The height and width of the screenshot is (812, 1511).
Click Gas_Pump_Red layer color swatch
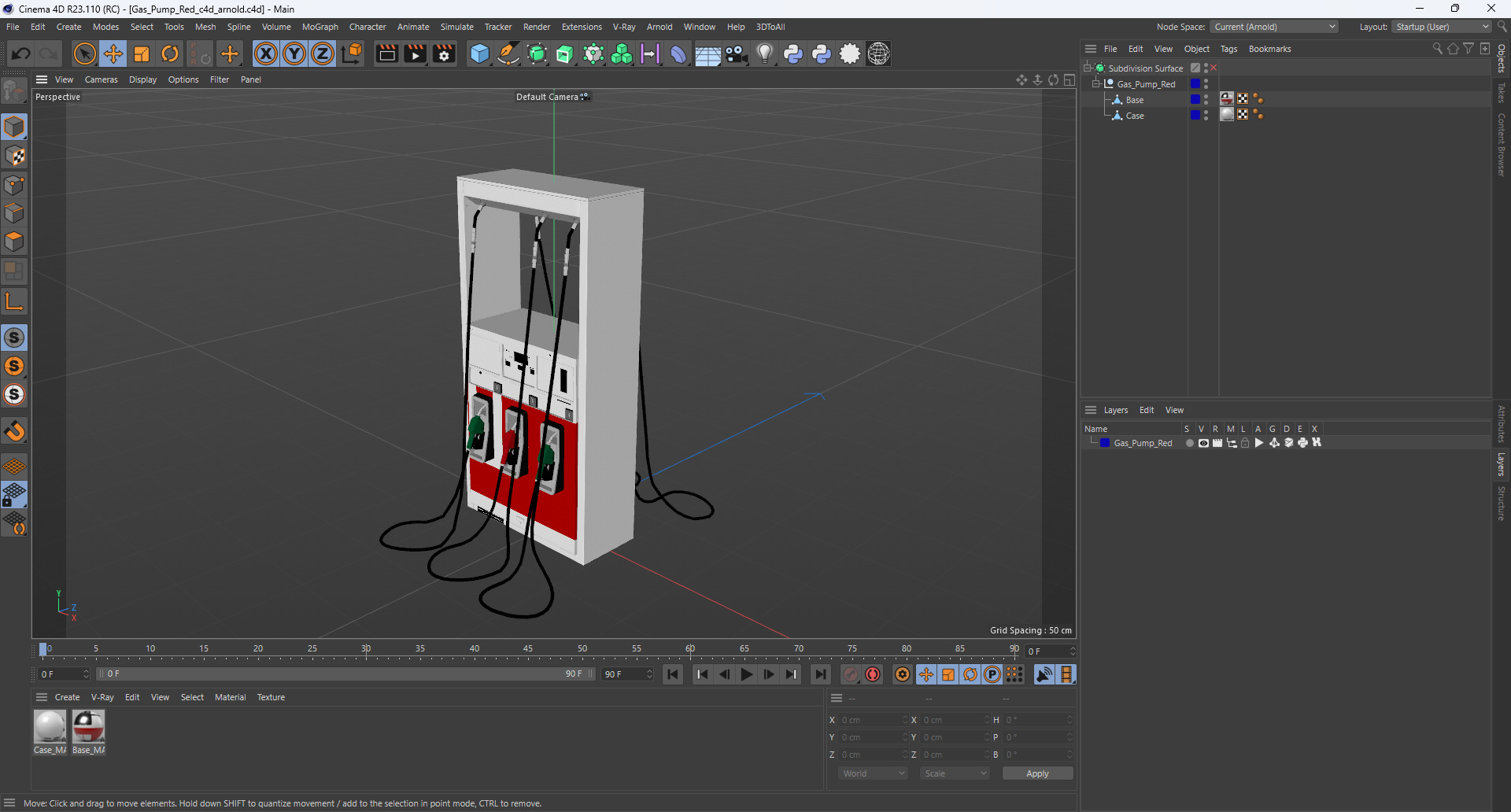[1105, 443]
